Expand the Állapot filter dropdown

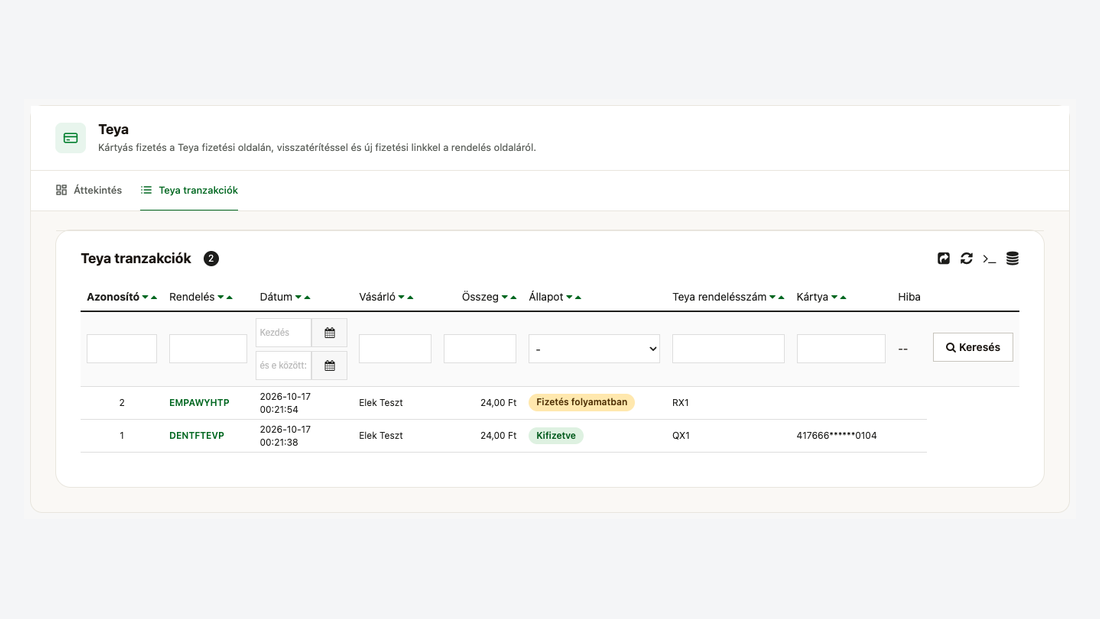tap(594, 349)
